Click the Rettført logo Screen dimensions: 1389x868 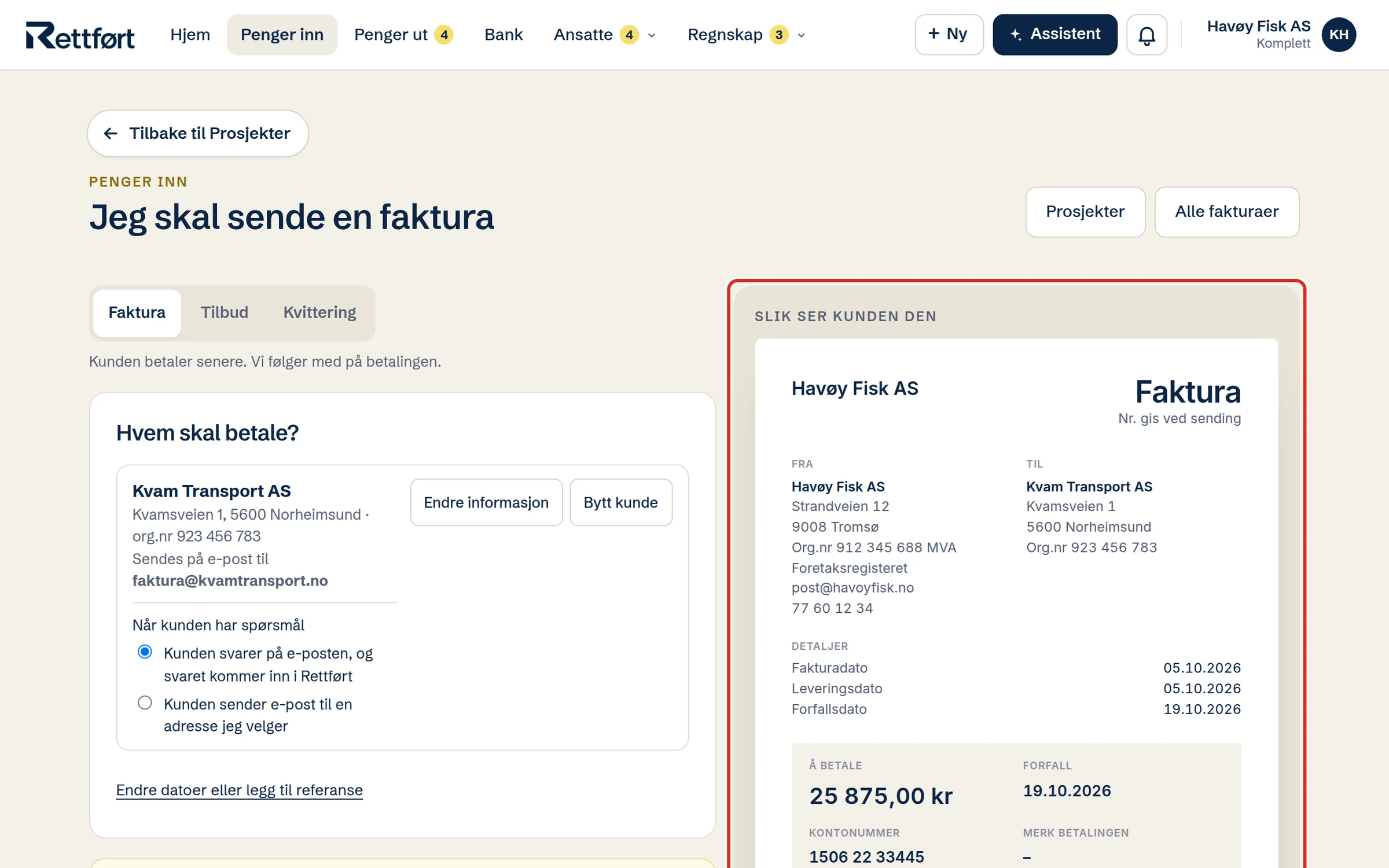[80, 35]
